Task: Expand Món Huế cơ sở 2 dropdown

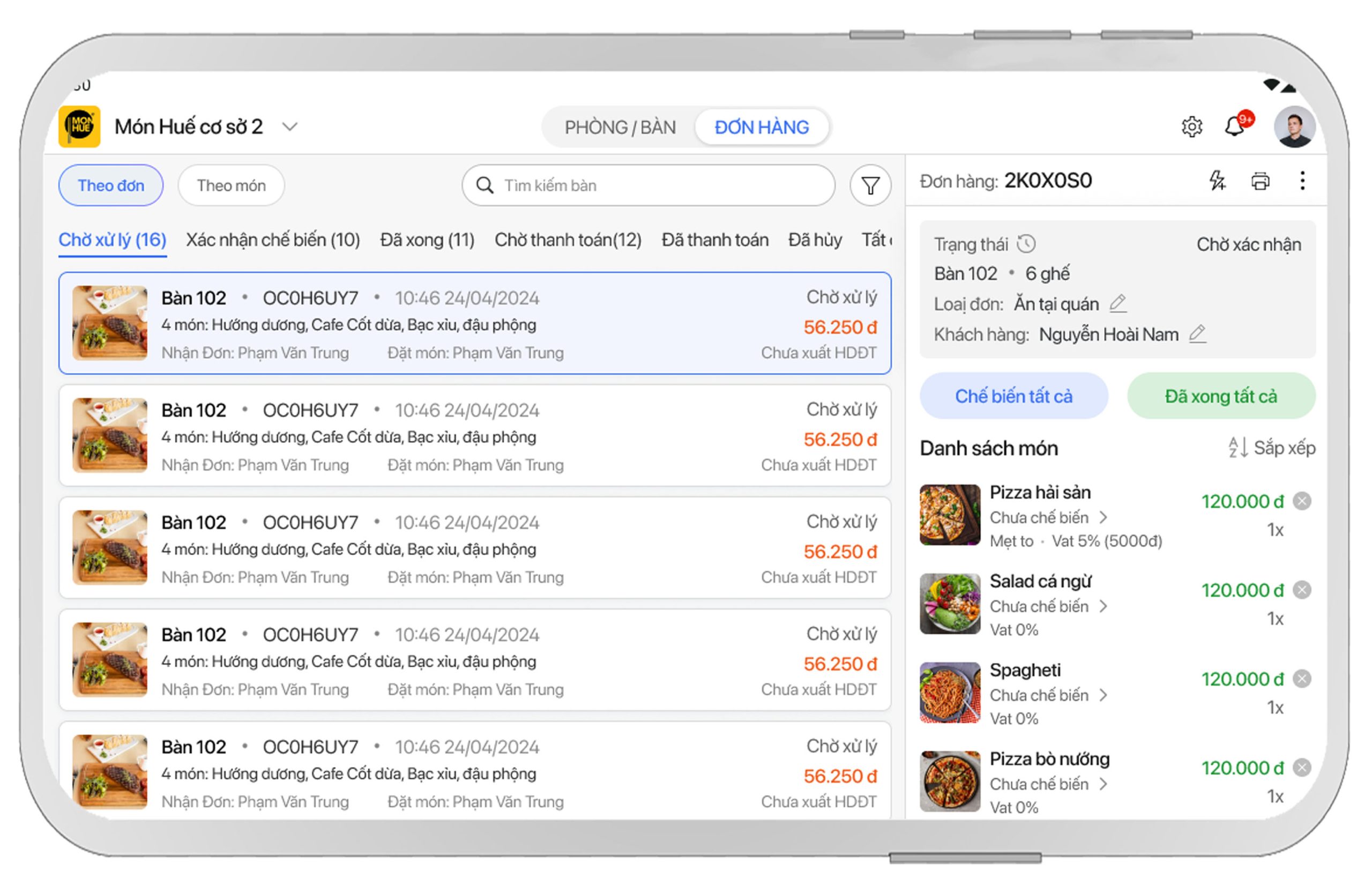Action: point(290,126)
